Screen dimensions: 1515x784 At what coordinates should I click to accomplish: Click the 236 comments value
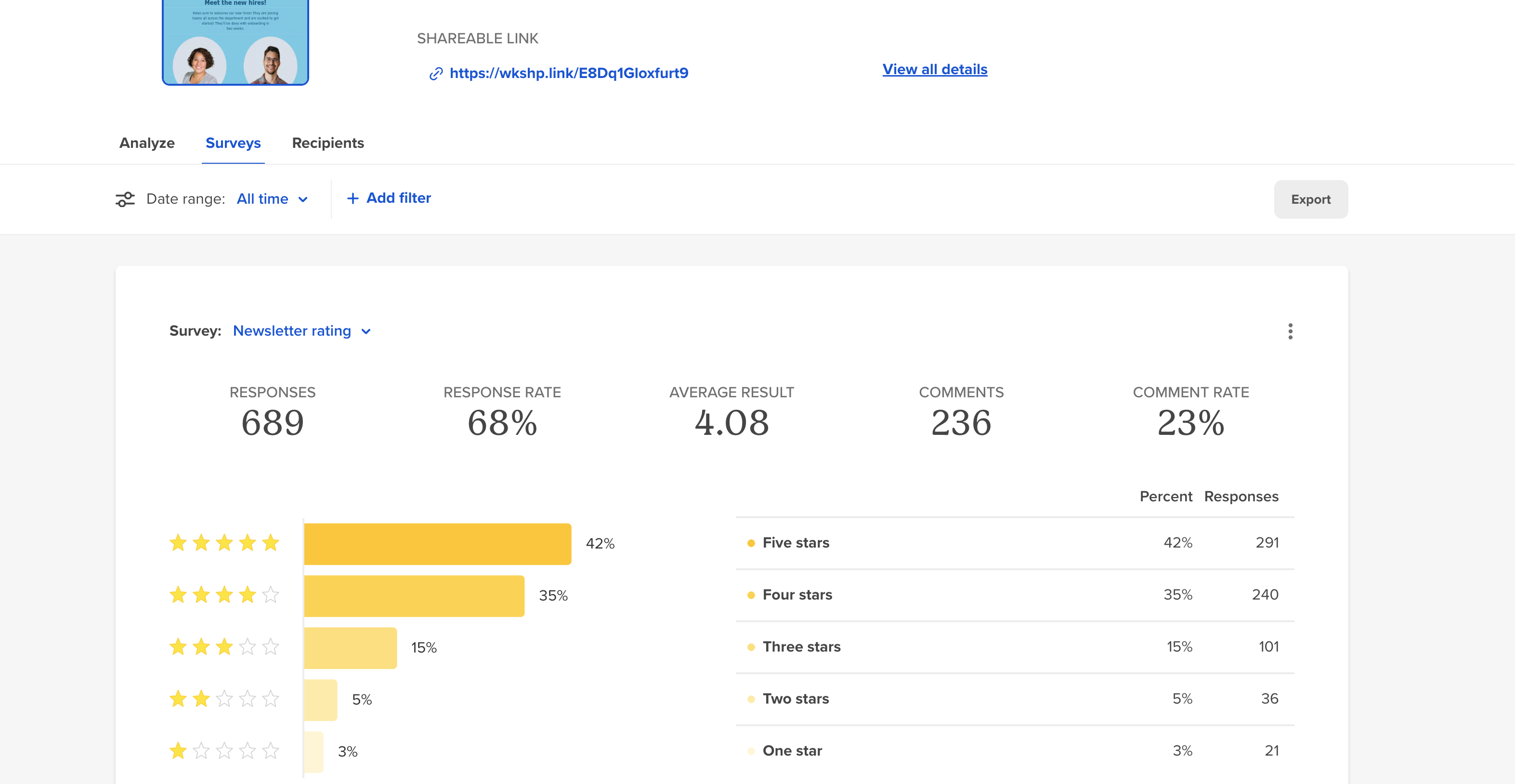click(961, 423)
